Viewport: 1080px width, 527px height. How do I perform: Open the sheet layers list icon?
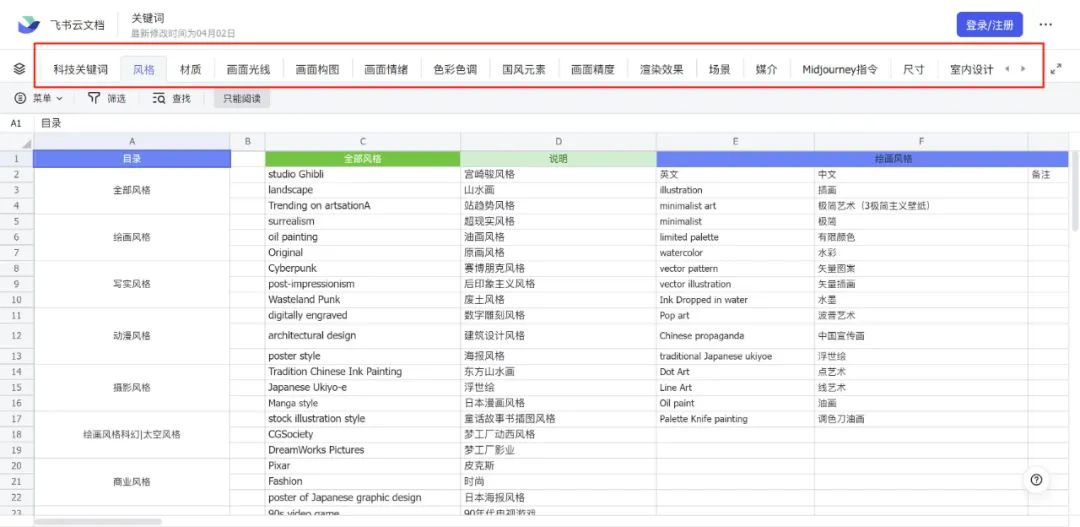click(x=19, y=69)
